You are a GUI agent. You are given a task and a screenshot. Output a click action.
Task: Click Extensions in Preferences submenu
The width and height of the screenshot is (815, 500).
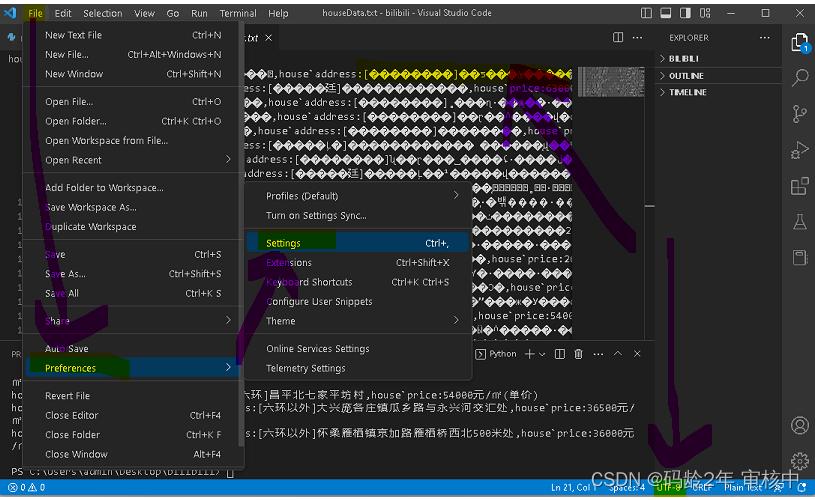[358, 262]
